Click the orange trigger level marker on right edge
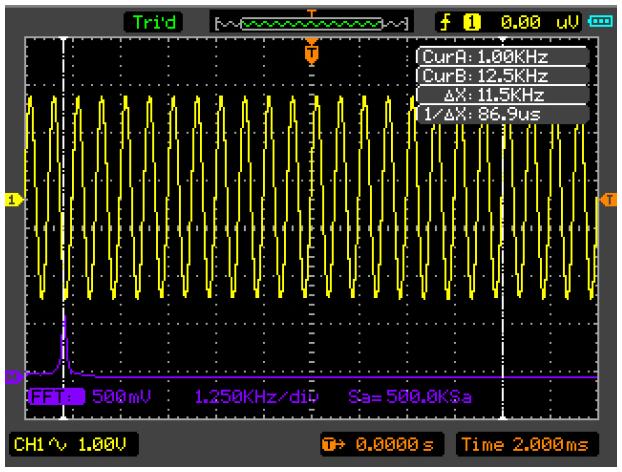The height and width of the screenshot is (472, 622). [x=608, y=200]
